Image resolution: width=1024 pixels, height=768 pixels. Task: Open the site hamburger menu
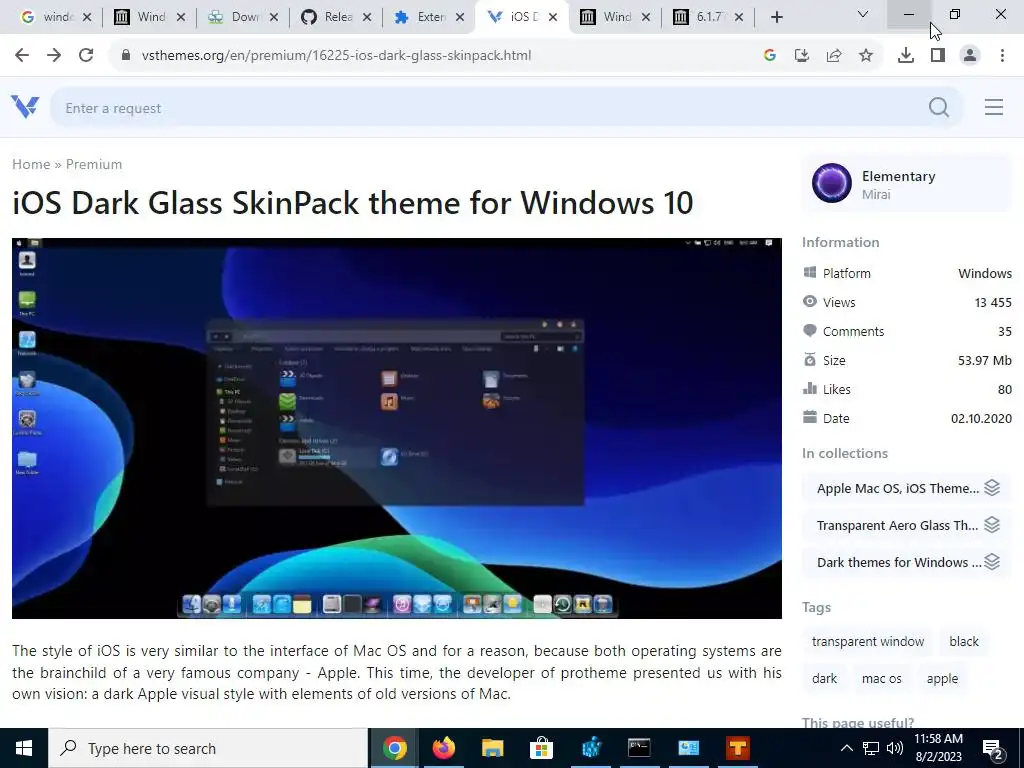pyautogui.click(x=993, y=107)
